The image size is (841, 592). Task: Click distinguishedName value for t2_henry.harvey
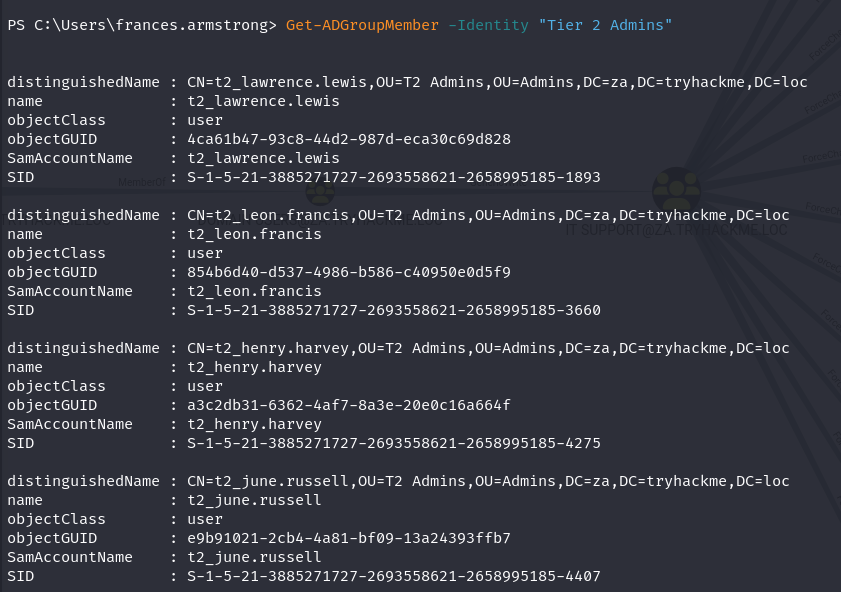(x=488, y=348)
